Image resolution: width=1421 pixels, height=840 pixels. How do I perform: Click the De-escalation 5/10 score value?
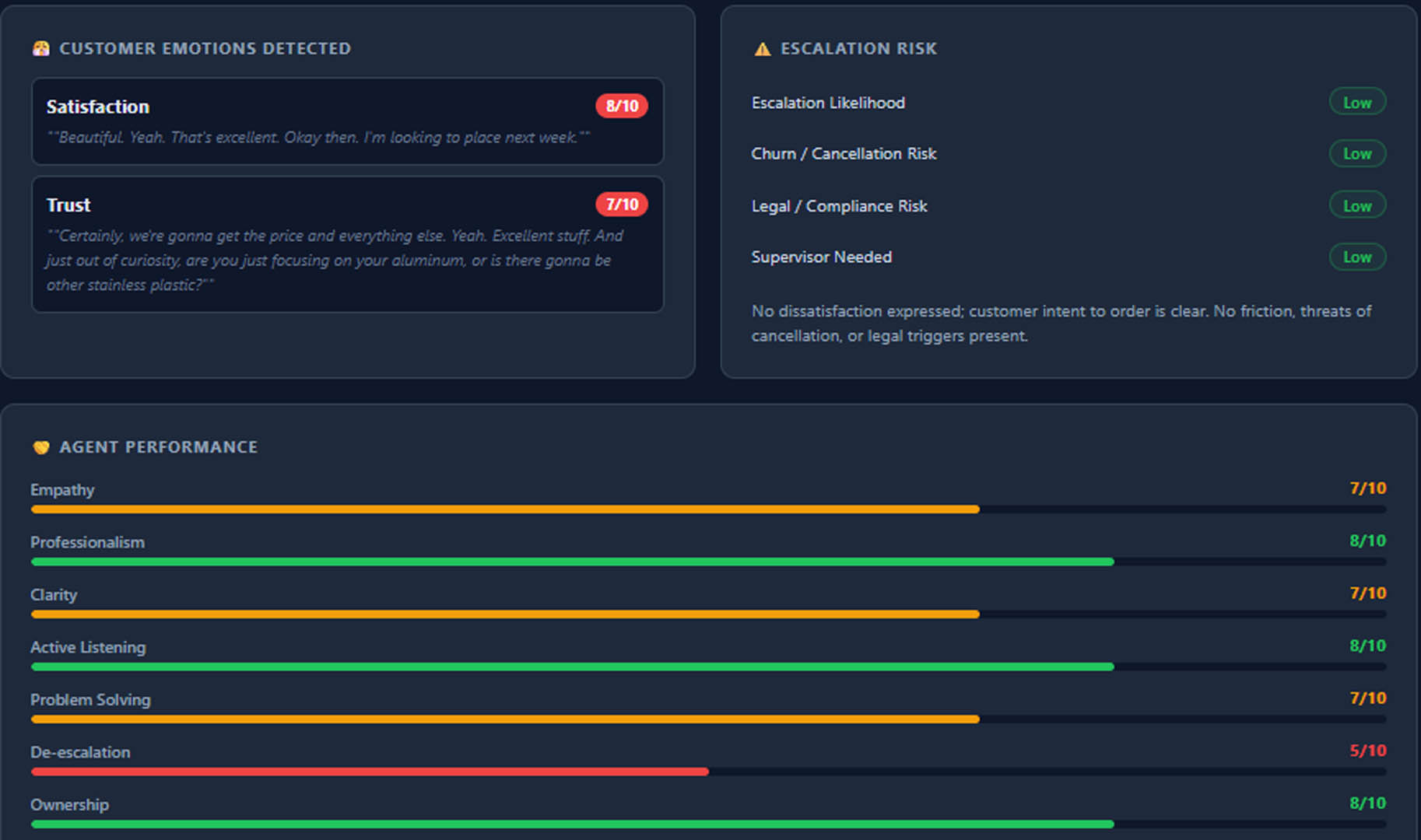tap(1367, 751)
